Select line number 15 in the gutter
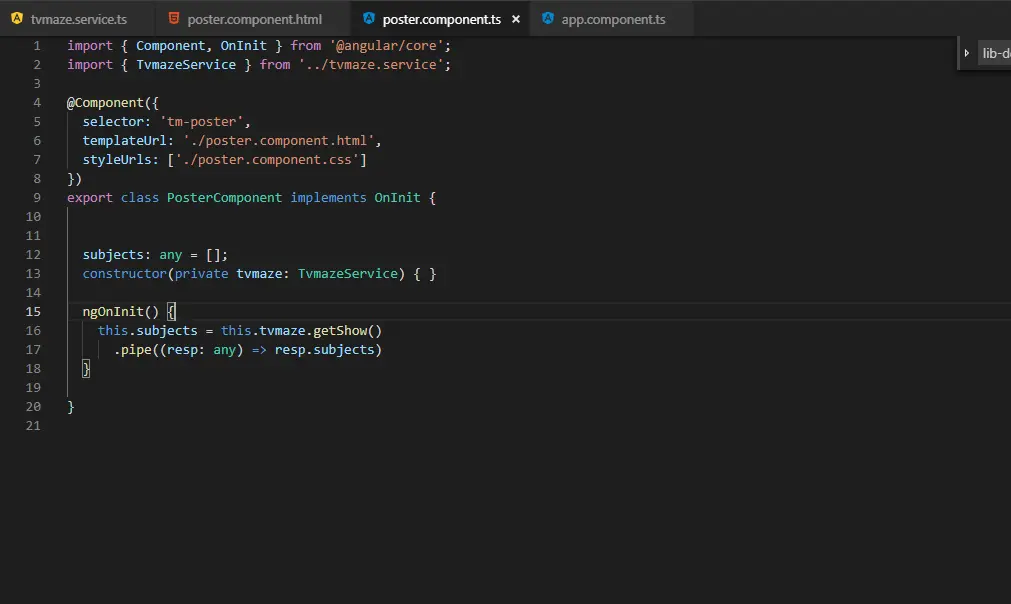The image size is (1011, 604). click(x=33, y=311)
